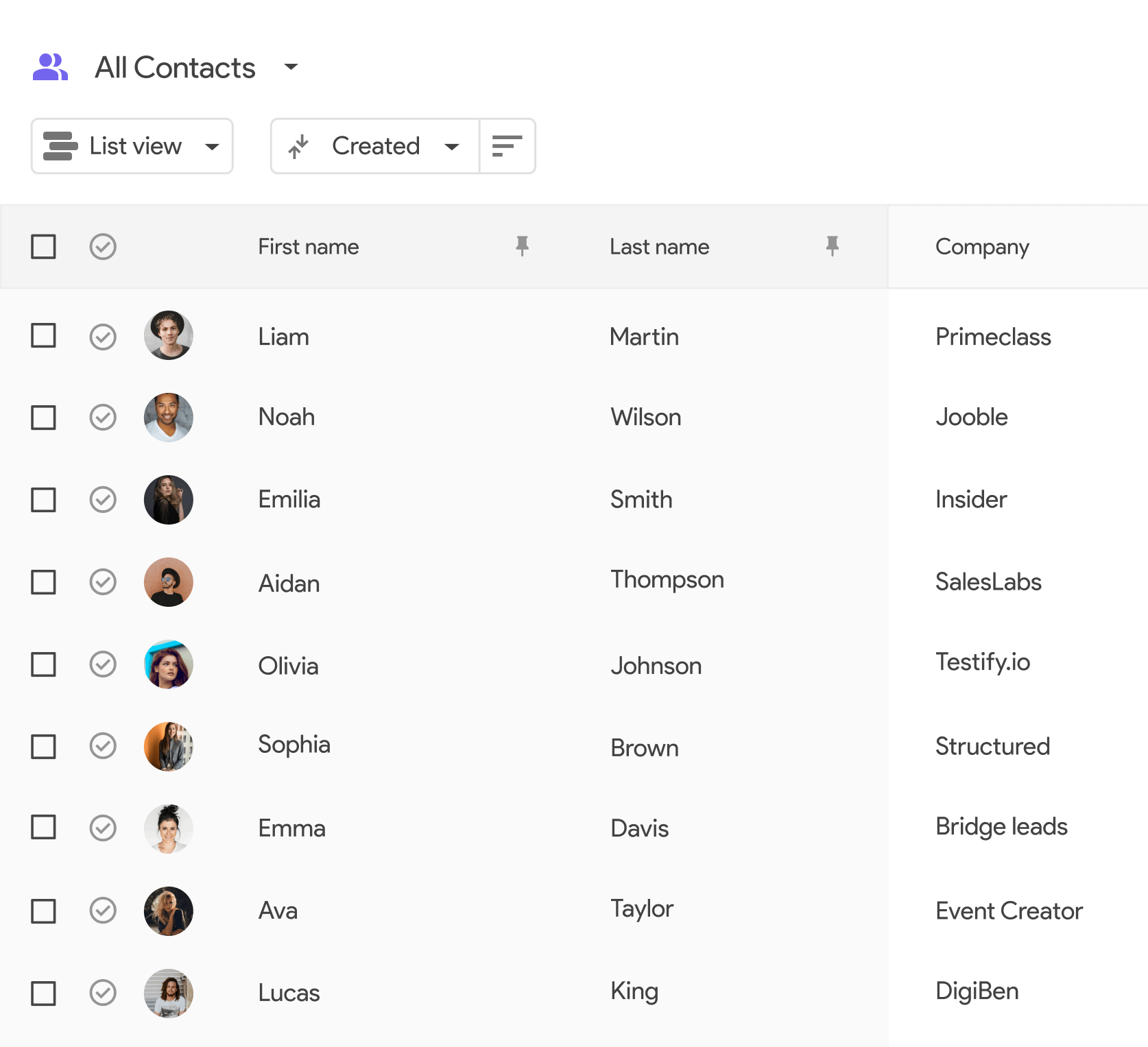Click the first name Olivia
This screenshot has height=1047, width=1148.
pos(288,666)
